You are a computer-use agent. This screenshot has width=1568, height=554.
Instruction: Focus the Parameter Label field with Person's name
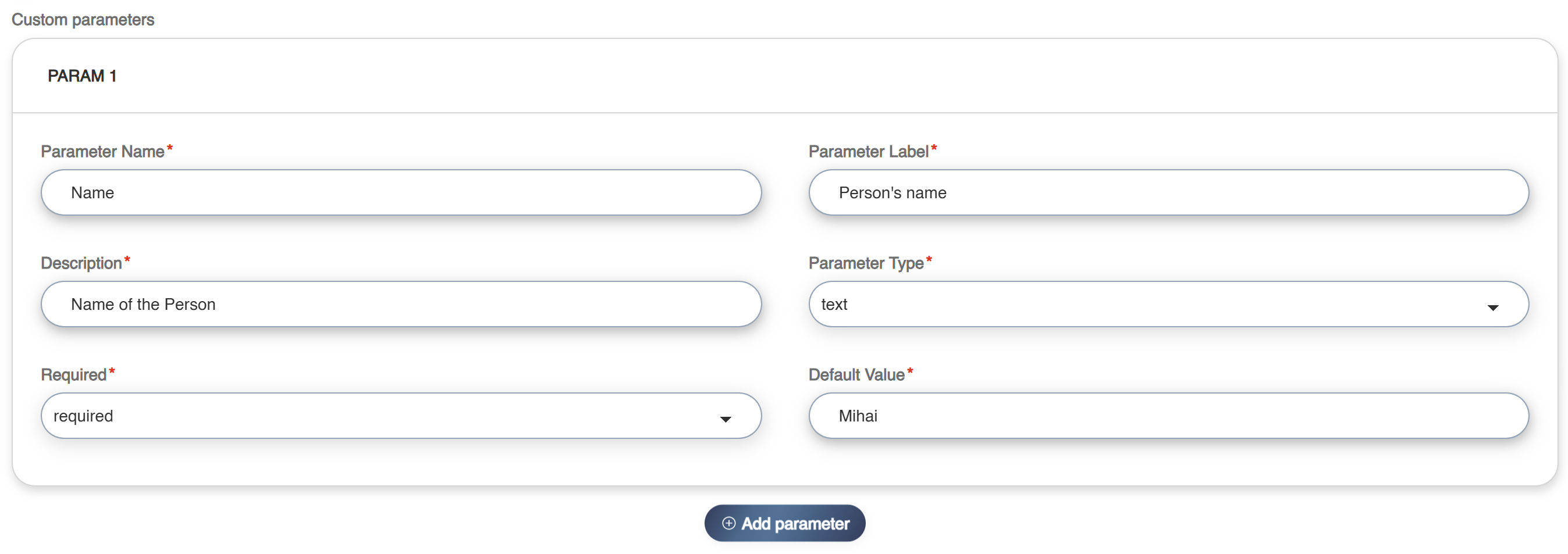[1168, 193]
